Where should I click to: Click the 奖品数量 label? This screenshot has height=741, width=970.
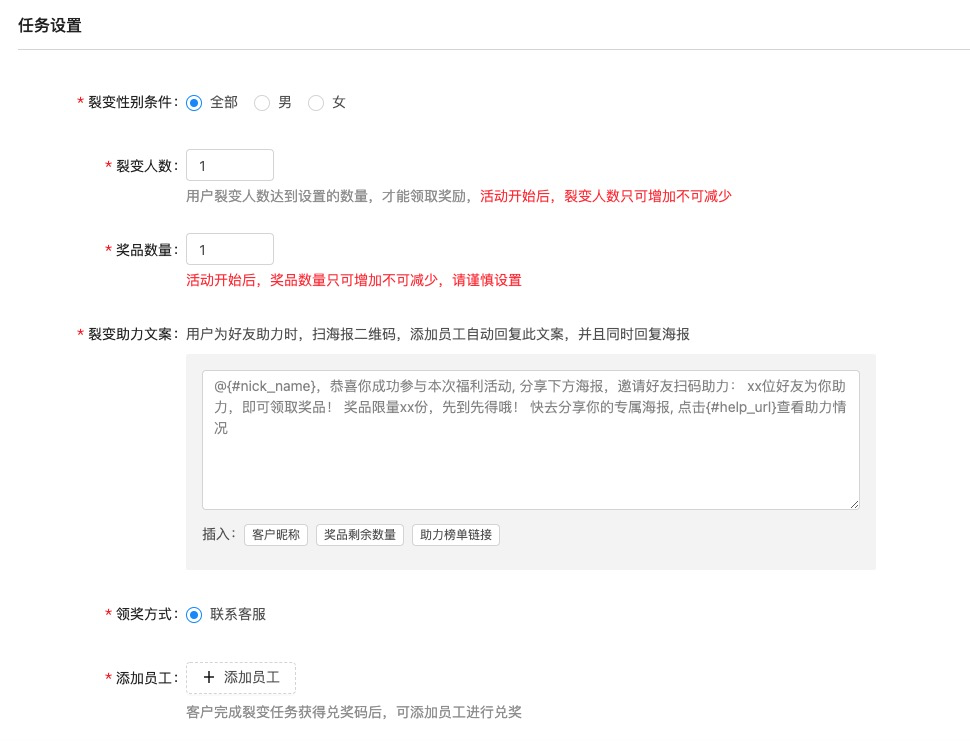pyautogui.click(x=147, y=250)
